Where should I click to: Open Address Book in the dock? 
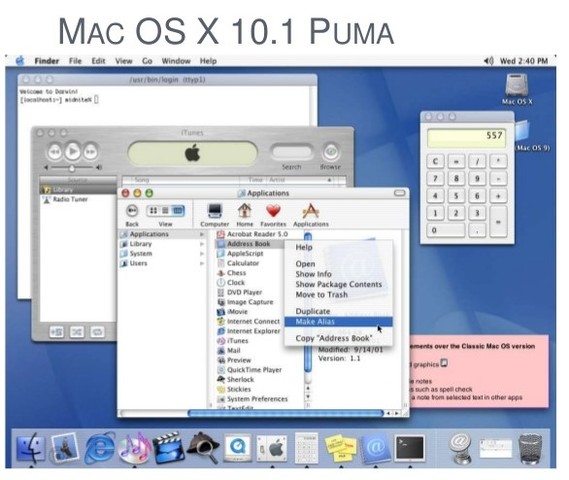click(x=375, y=448)
